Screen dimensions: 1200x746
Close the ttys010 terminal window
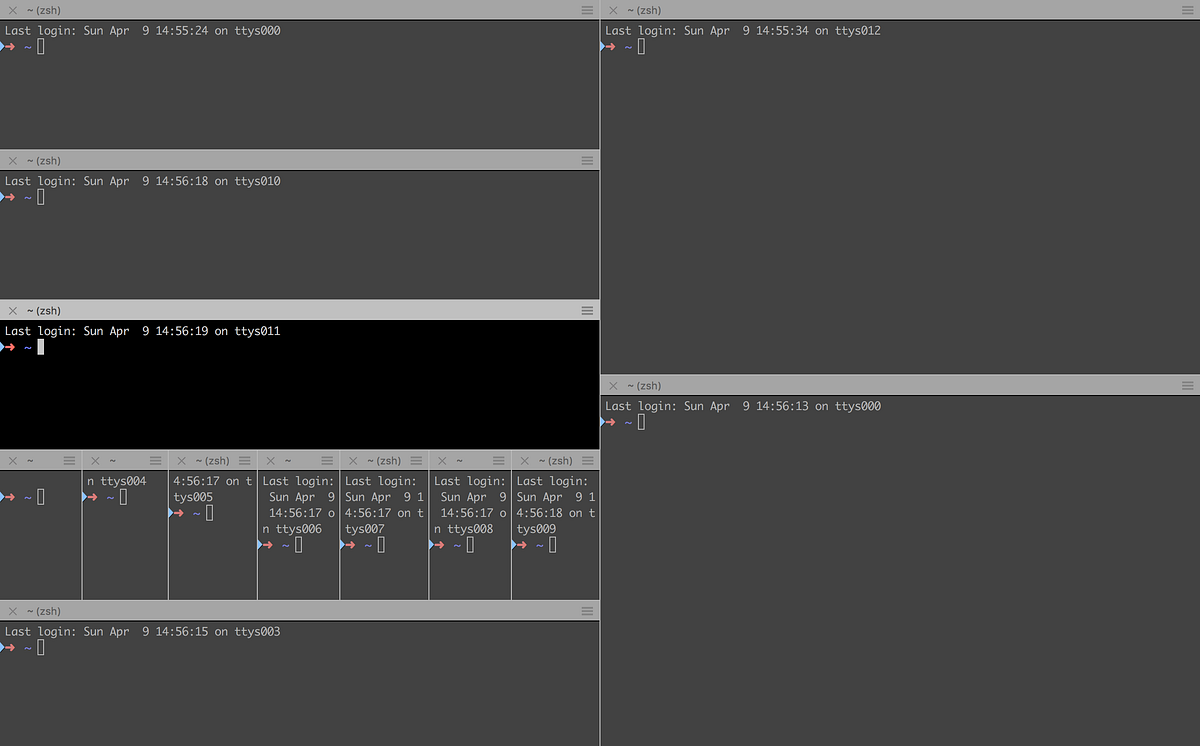(11, 160)
